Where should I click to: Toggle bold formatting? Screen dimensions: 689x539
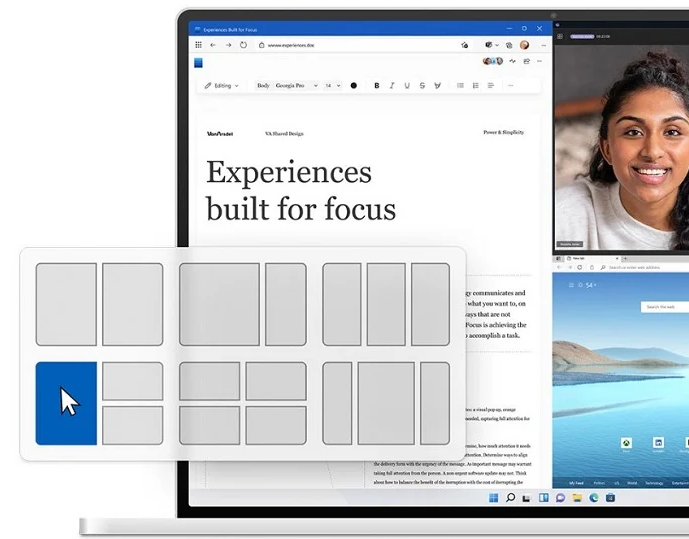[377, 86]
